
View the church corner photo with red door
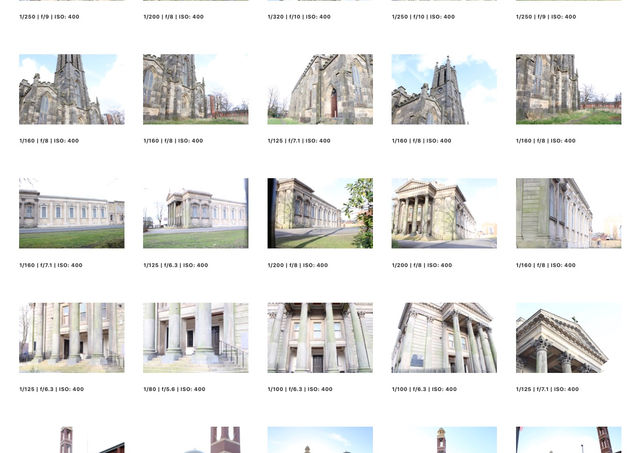(x=320, y=89)
